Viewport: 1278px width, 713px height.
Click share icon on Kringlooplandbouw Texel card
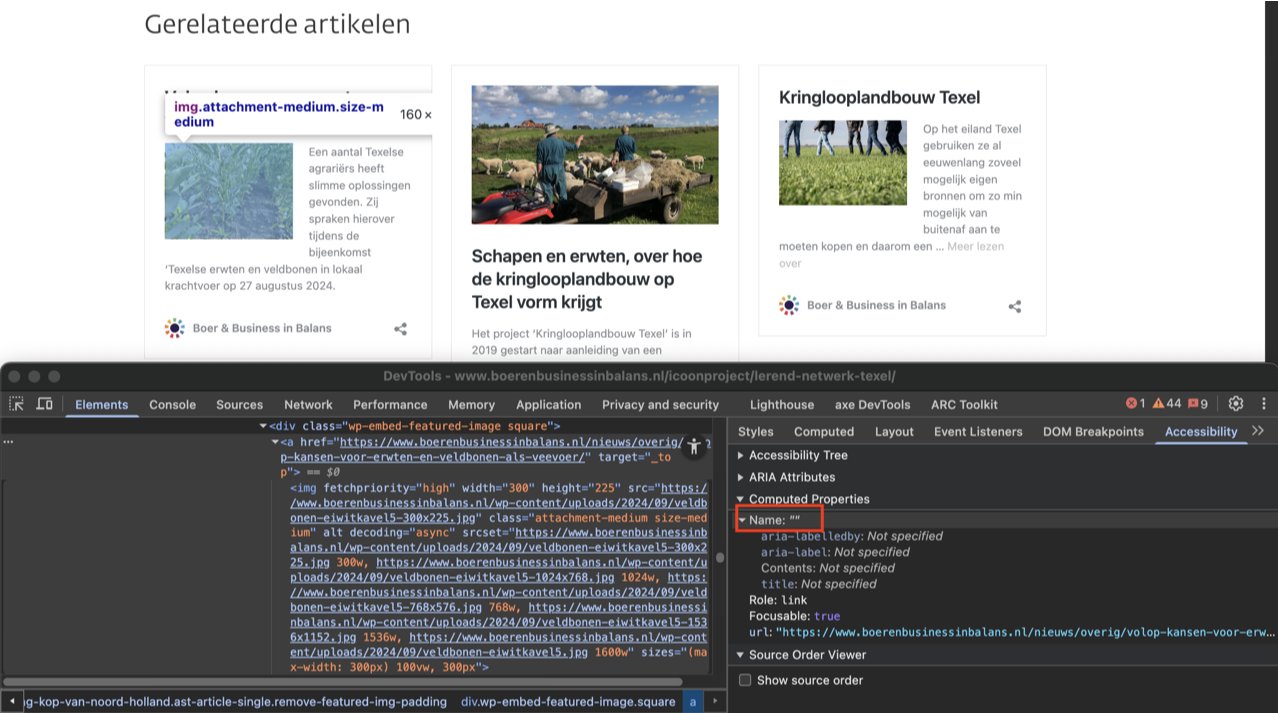click(x=1015, y=306)
